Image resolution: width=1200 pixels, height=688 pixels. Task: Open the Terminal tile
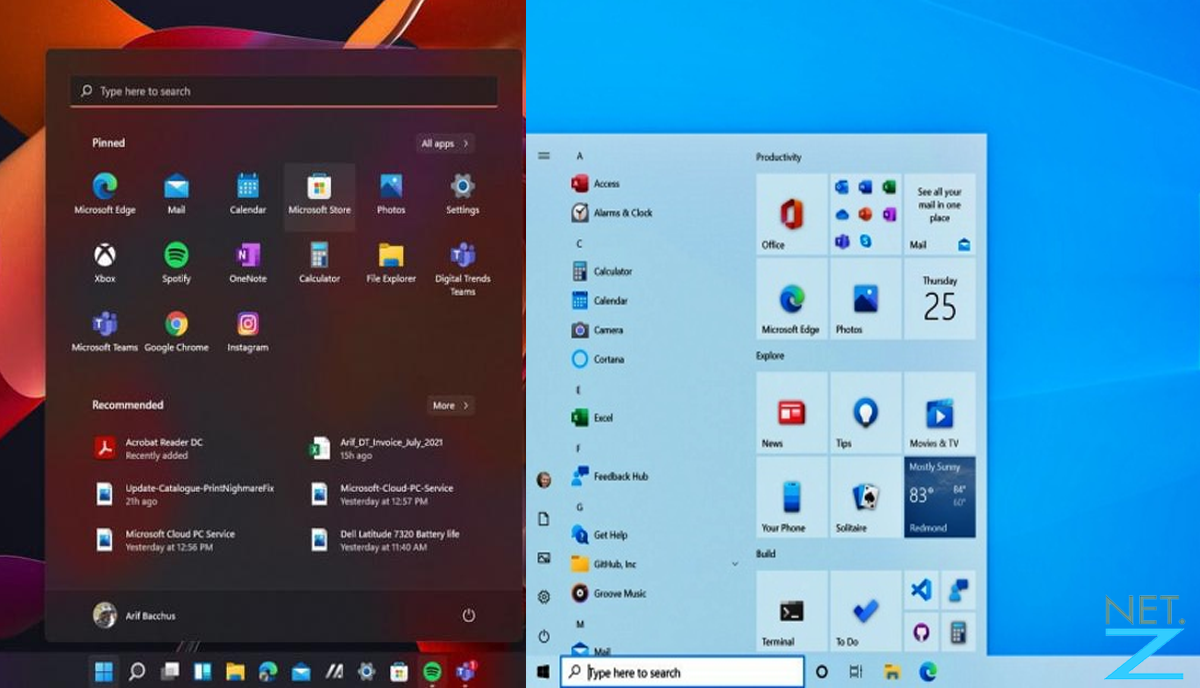(792, 610)
